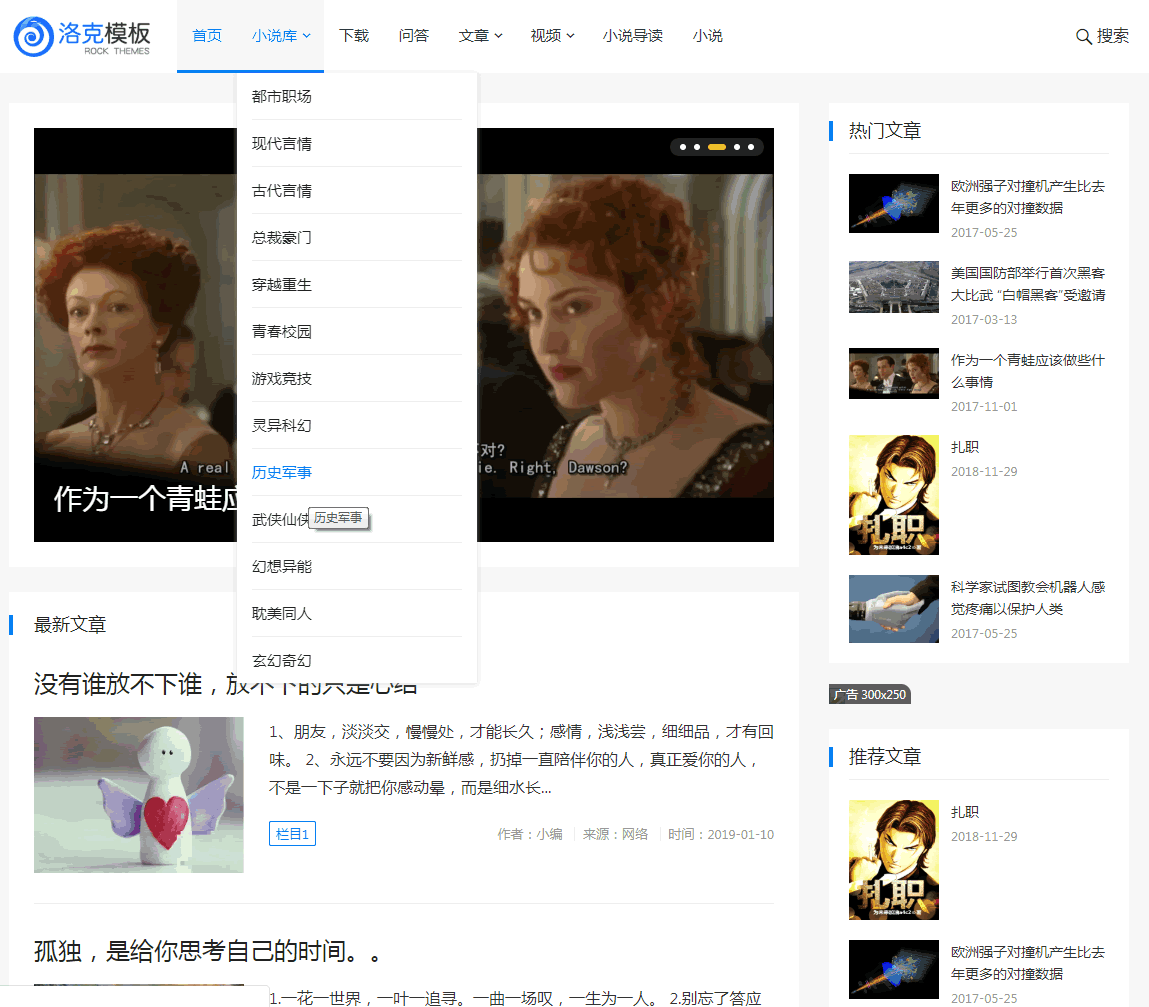Open 美国国防部举行首次黑客大比武 article
Image resolution: width=1149 pixels, height=1007 pixels.
tap(1027, 284)
